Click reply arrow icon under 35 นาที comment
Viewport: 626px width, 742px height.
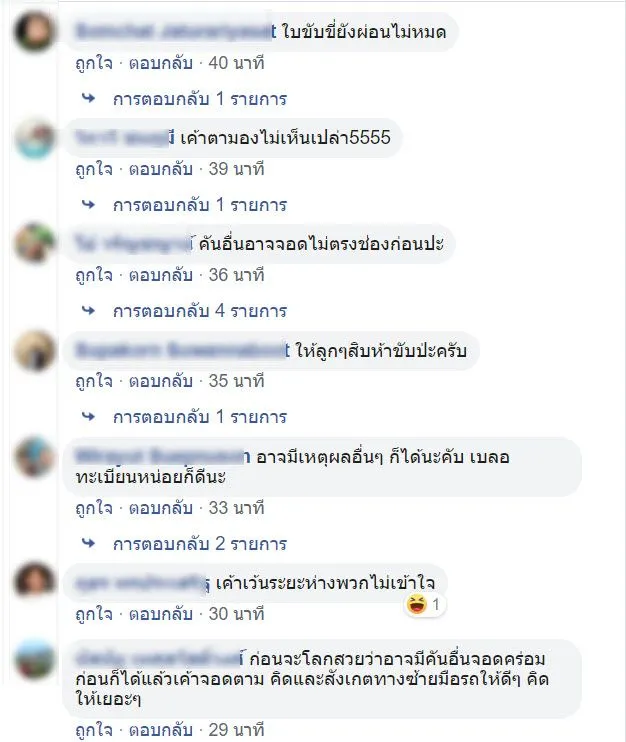[x=88, y=416]
